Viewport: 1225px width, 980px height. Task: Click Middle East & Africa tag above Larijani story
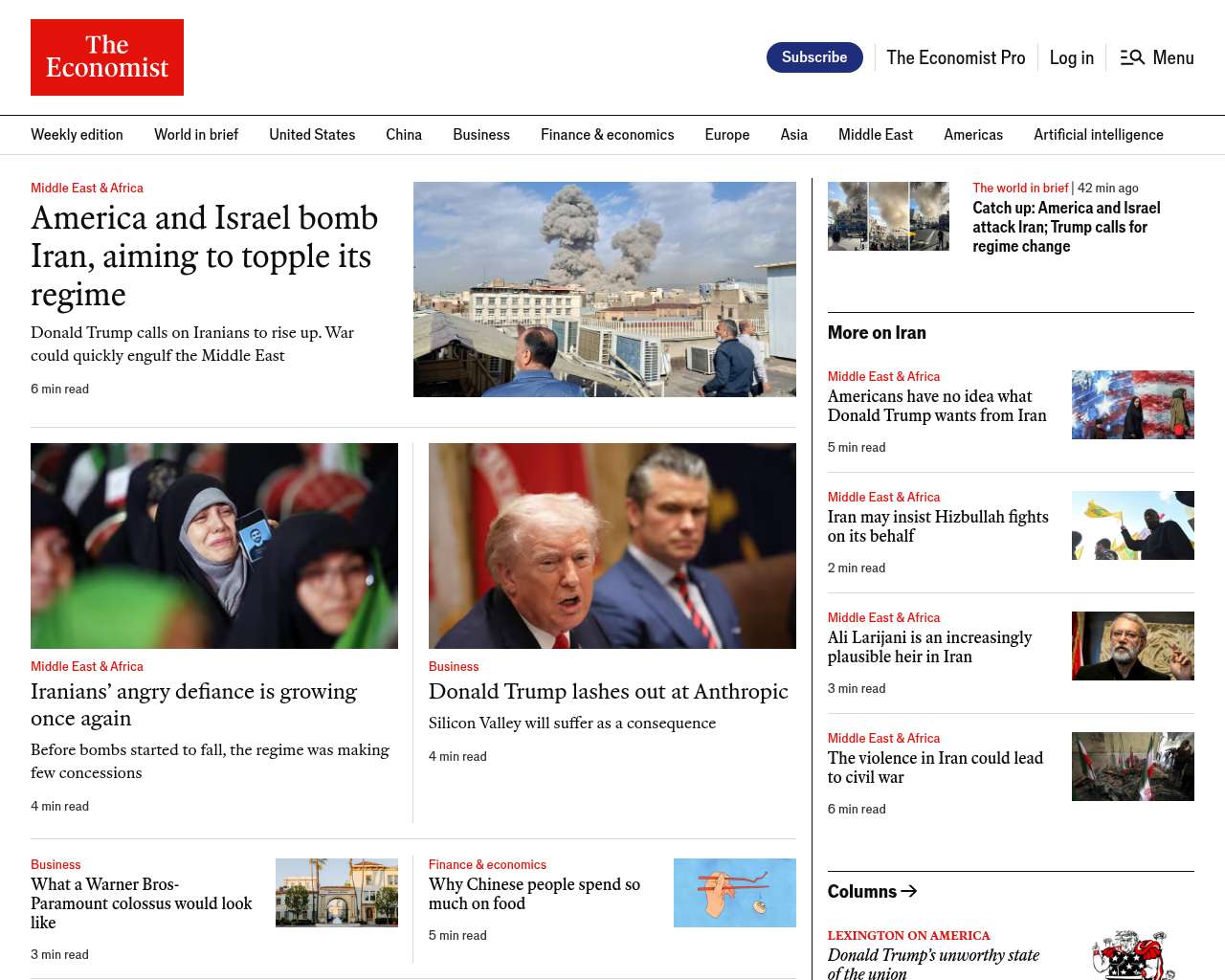coord(883,617)
